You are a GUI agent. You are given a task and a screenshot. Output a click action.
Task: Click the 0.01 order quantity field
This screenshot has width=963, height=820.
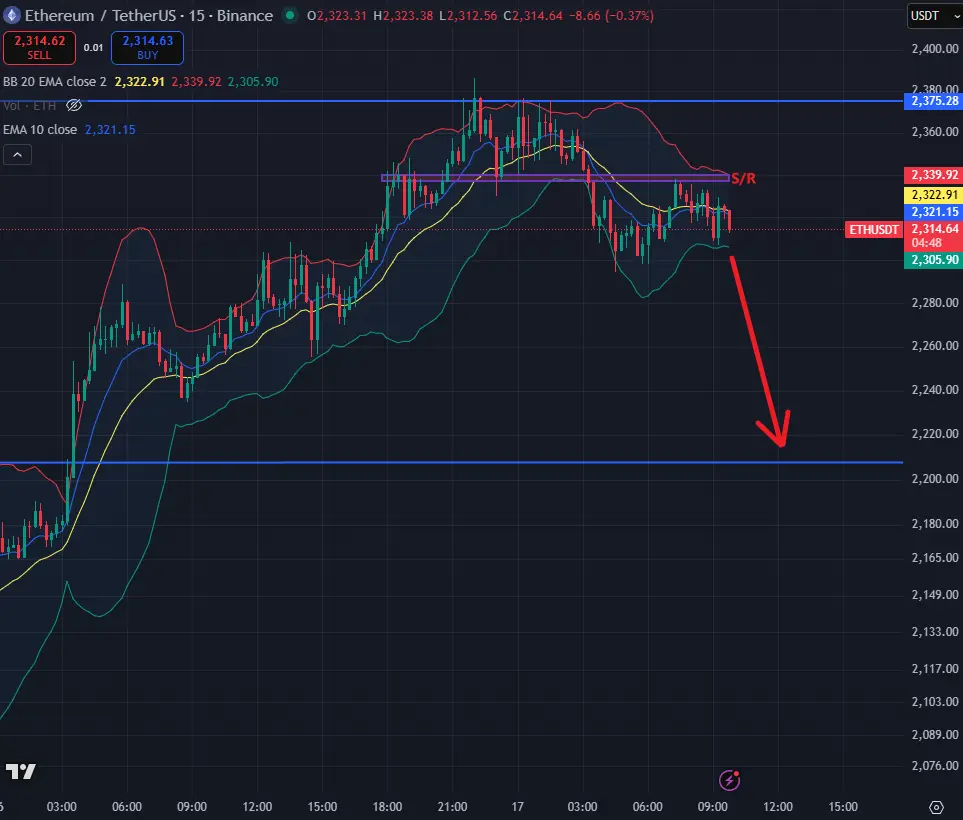click(x=92, y=46)
